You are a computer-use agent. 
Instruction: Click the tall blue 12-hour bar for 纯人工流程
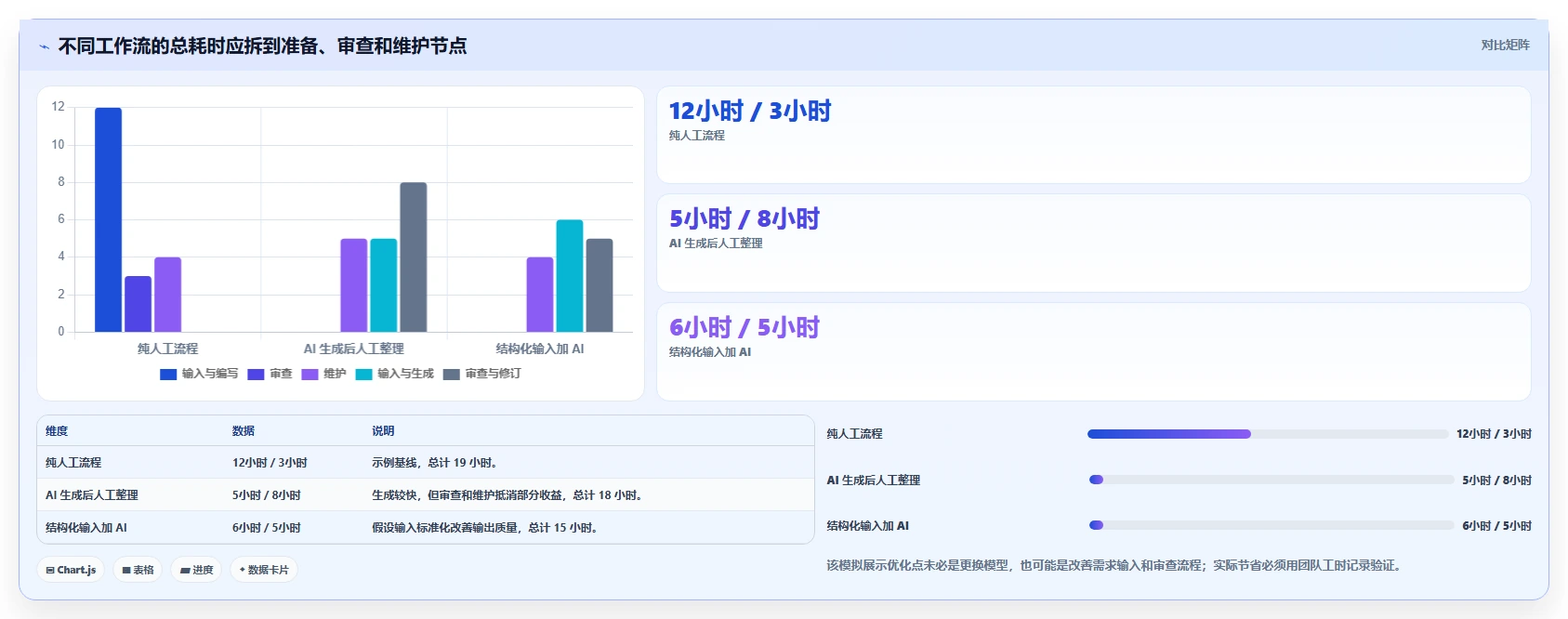point(109,219)
